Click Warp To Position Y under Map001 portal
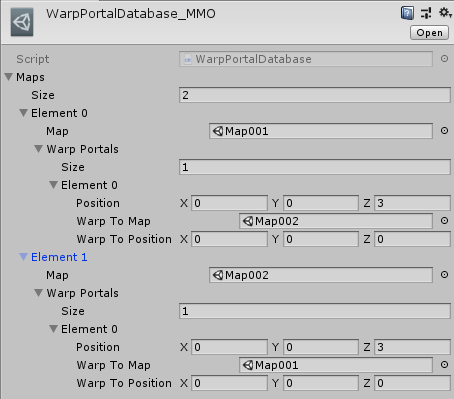Screen dimensions: 454x399 pyautogui.click(x=321, y=239)
